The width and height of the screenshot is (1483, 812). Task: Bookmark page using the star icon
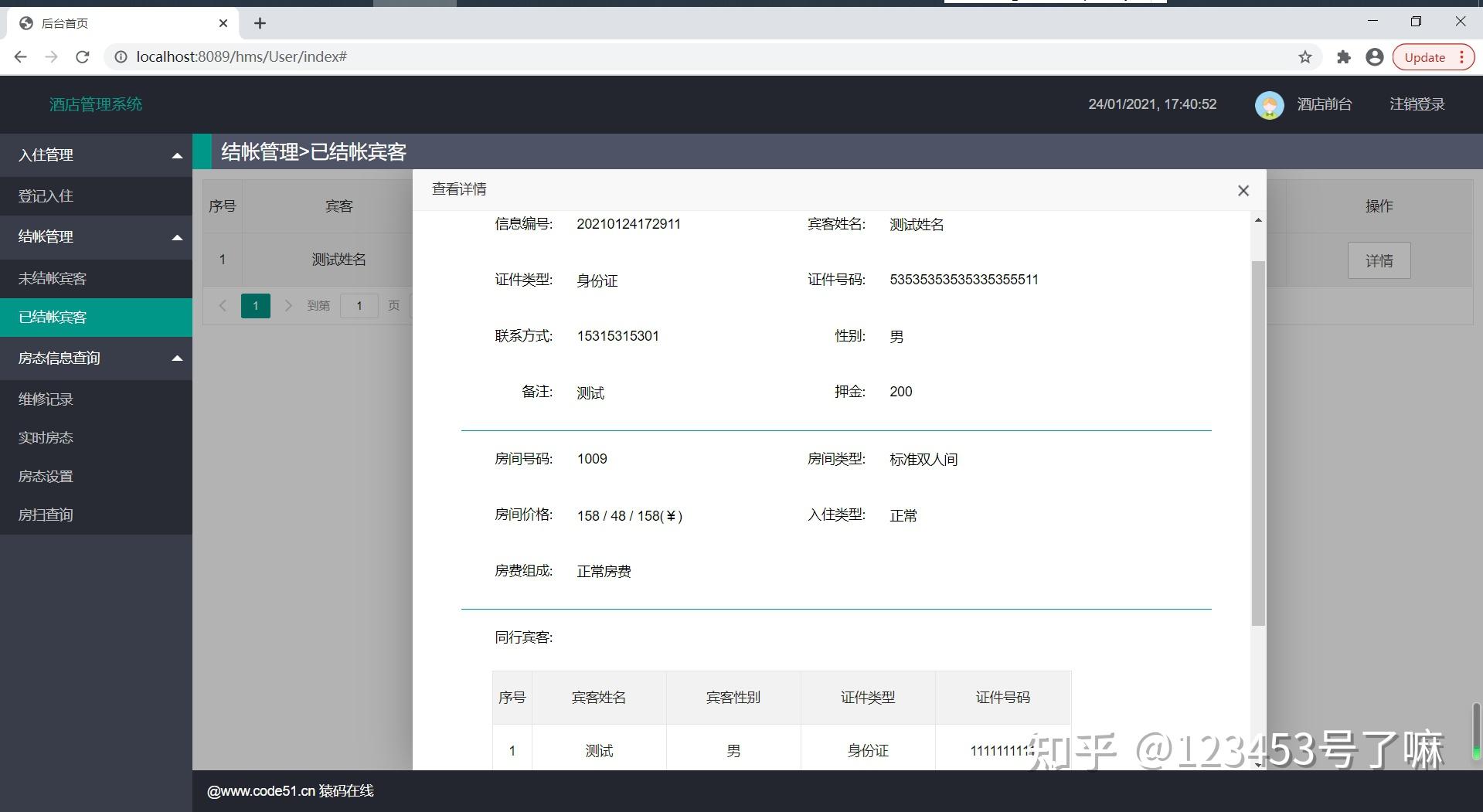click(1304, 56)
